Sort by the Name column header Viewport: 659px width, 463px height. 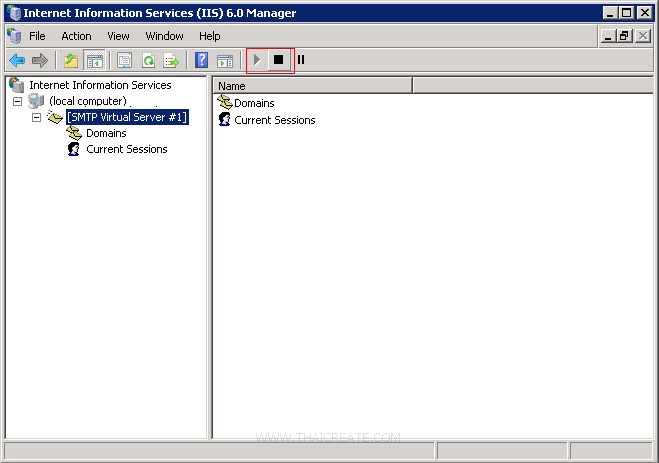click(x=313, y=86)
